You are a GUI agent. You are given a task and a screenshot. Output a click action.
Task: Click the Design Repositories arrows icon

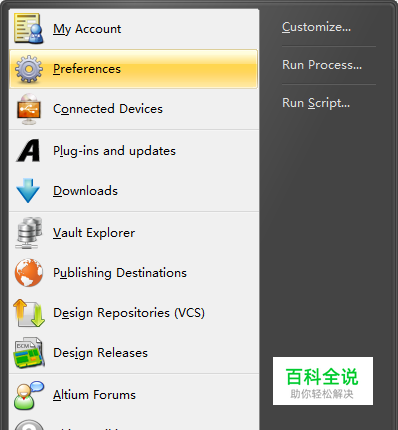coord(29,313)
